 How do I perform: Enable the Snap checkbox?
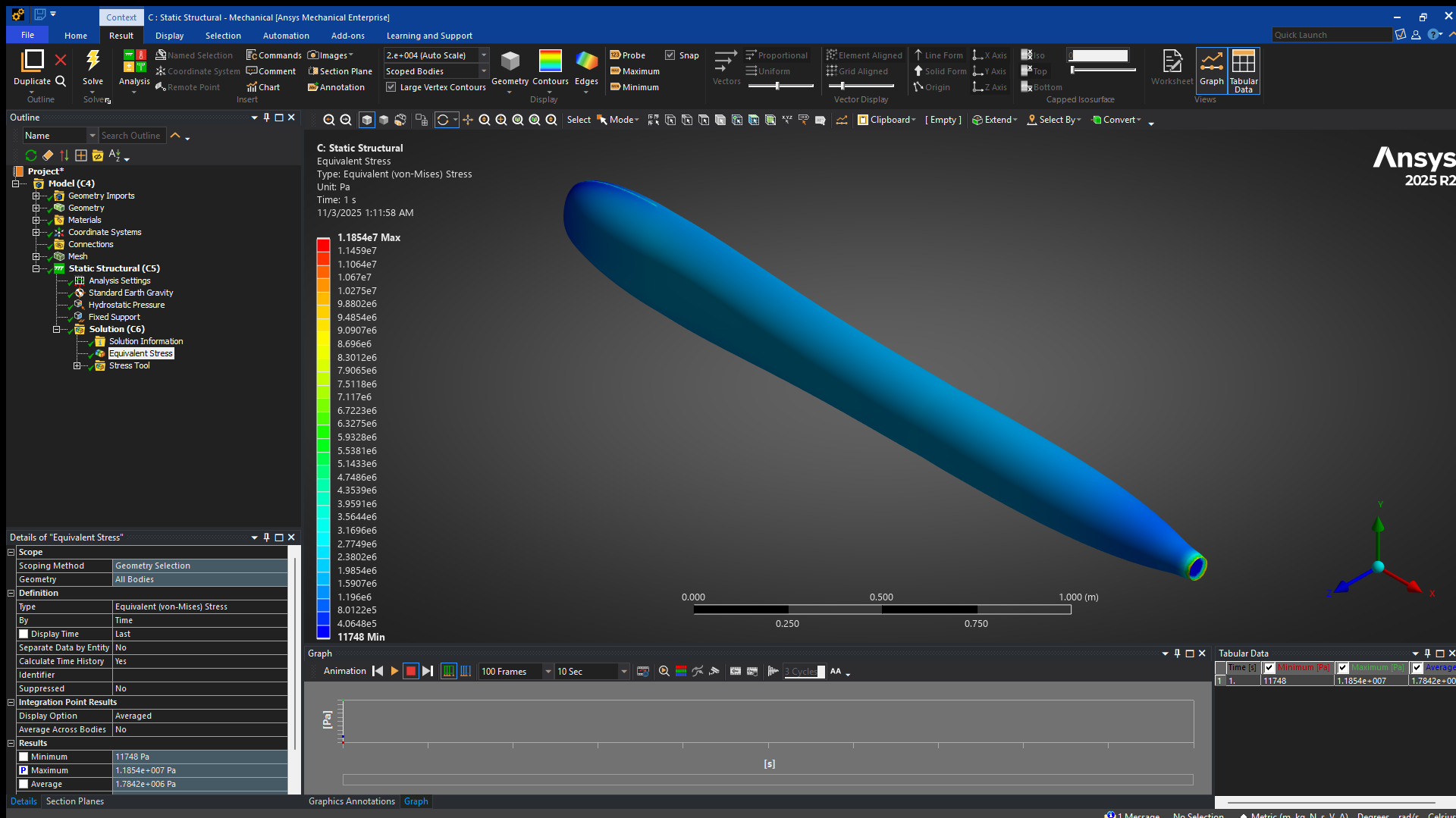(x=670, y=55)
